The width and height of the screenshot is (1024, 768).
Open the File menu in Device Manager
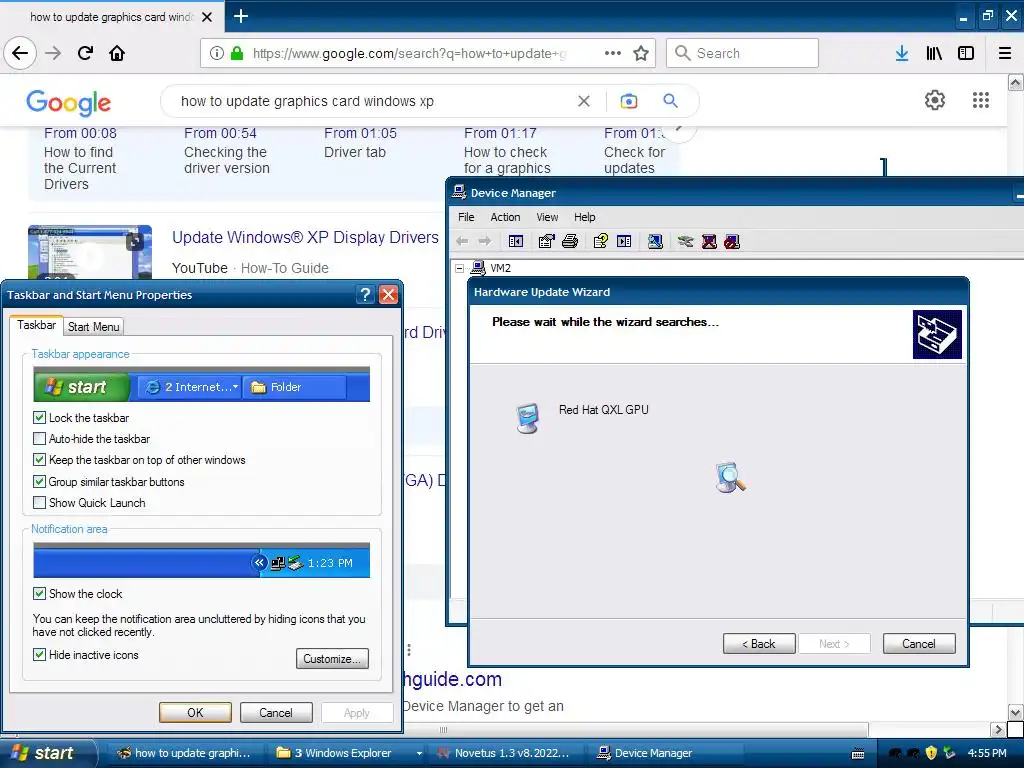[x=466, y=217]
